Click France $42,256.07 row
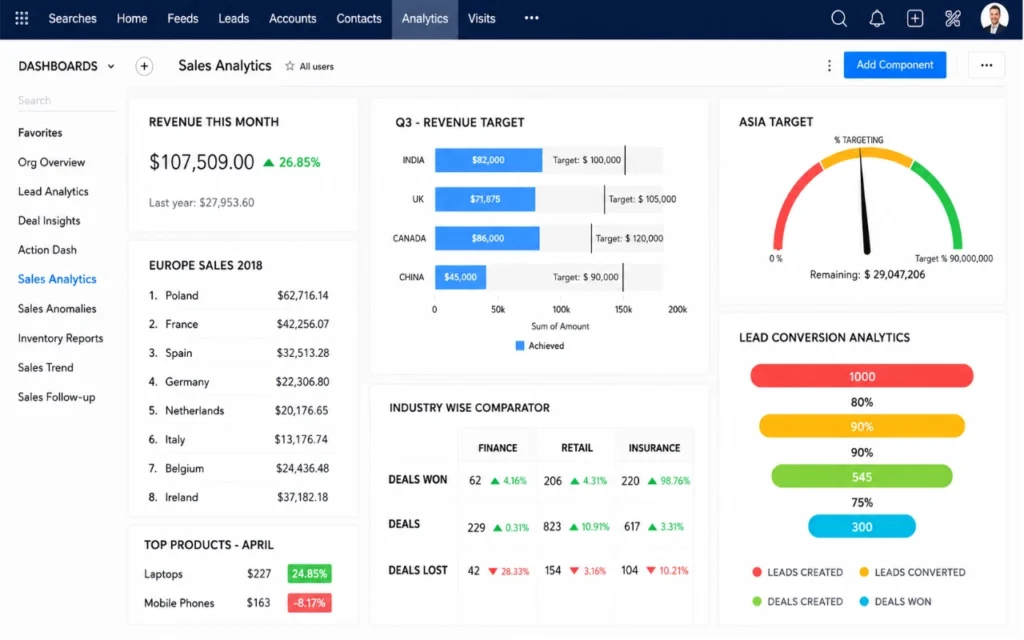This screenshot has height=640, width=1024. coord(239,324)
